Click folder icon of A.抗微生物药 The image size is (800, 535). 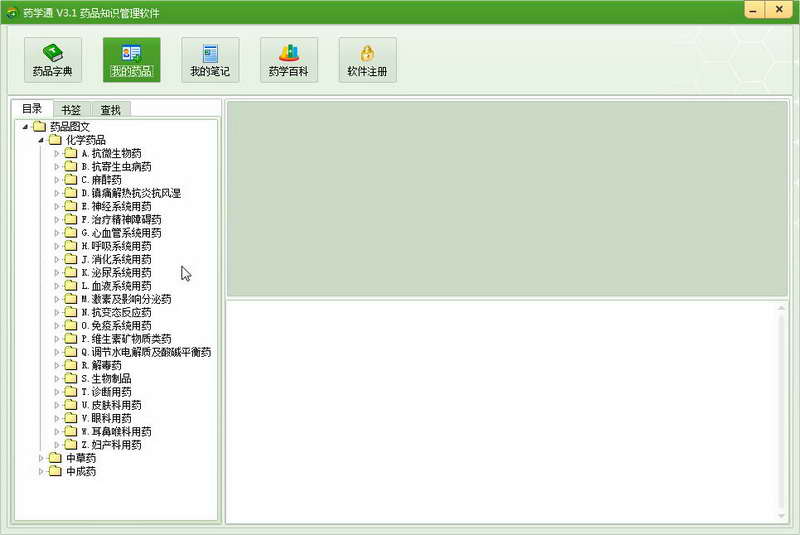(x=71, y=153)
